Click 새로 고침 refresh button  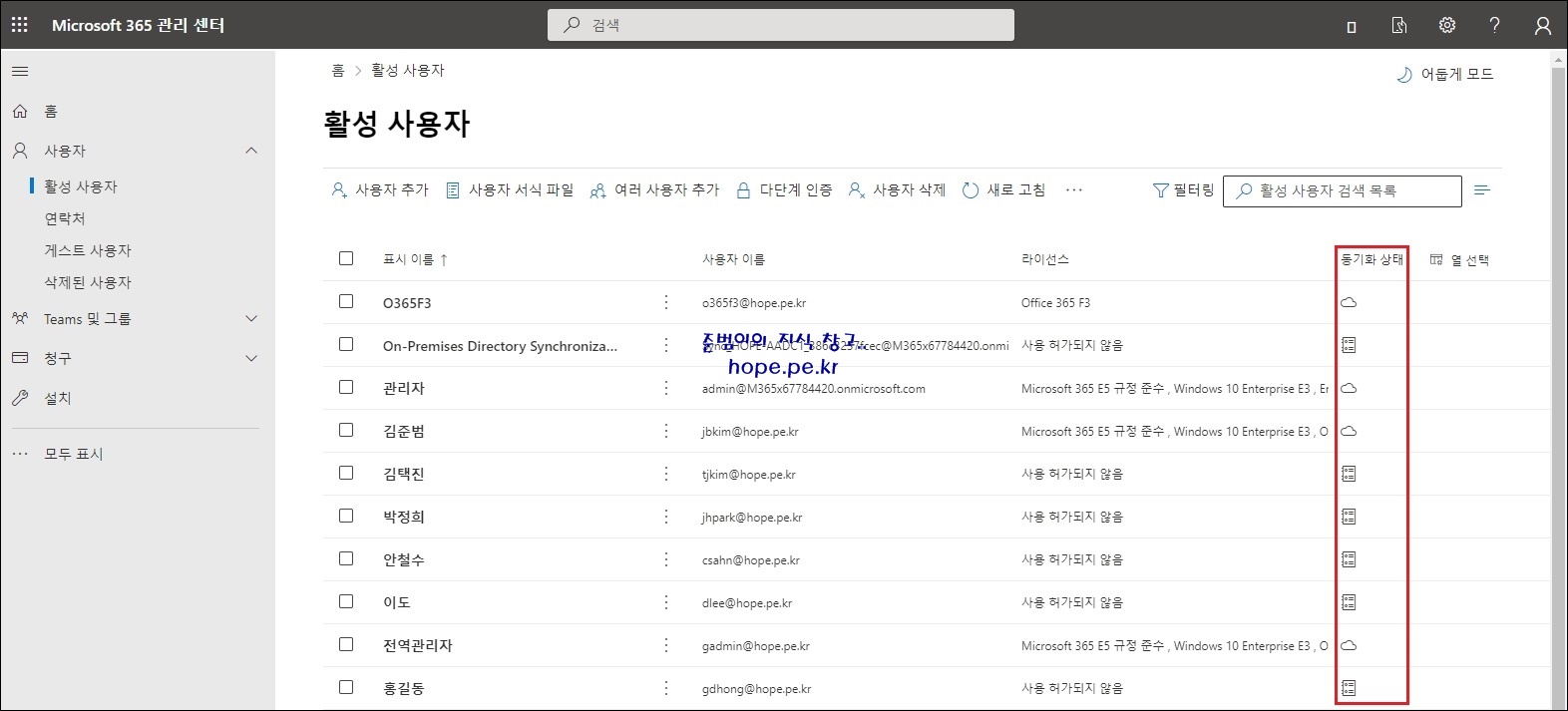click(1003, 190)
